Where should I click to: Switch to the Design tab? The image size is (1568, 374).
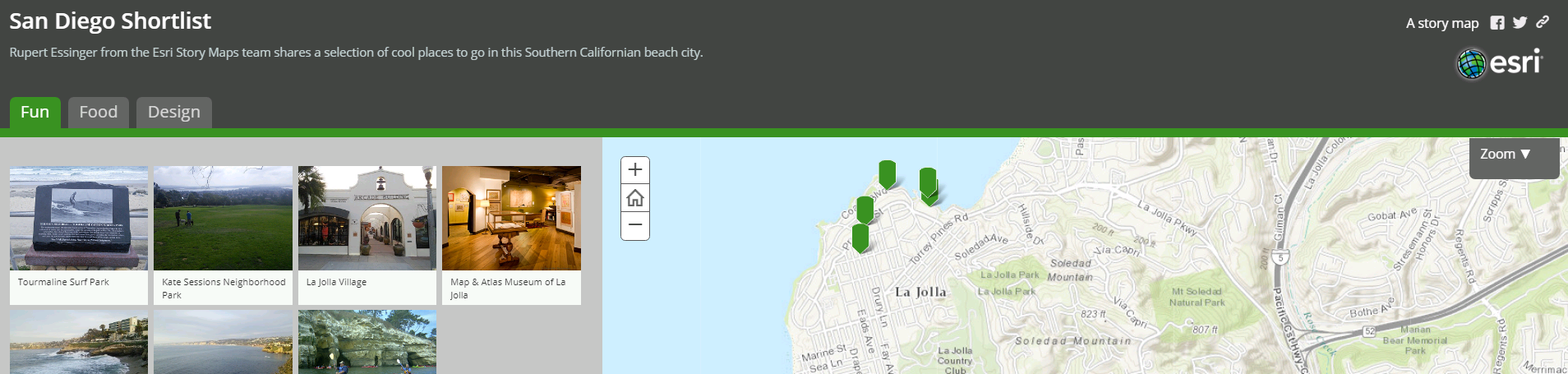click(174, 112)
